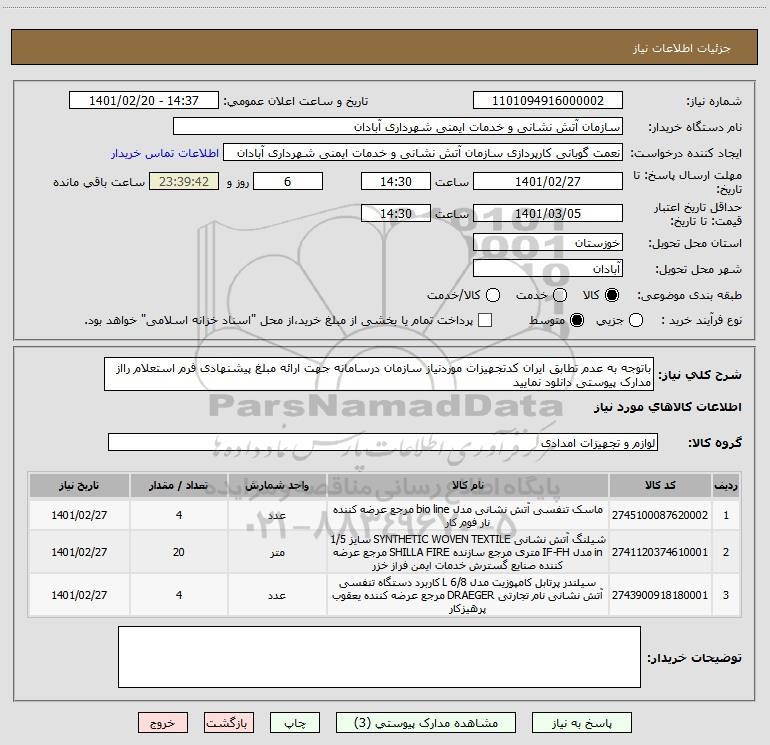Click the خوزستان province field
Image resolution: width=770 pixels, height=745 pixels.
coord(548,243)
